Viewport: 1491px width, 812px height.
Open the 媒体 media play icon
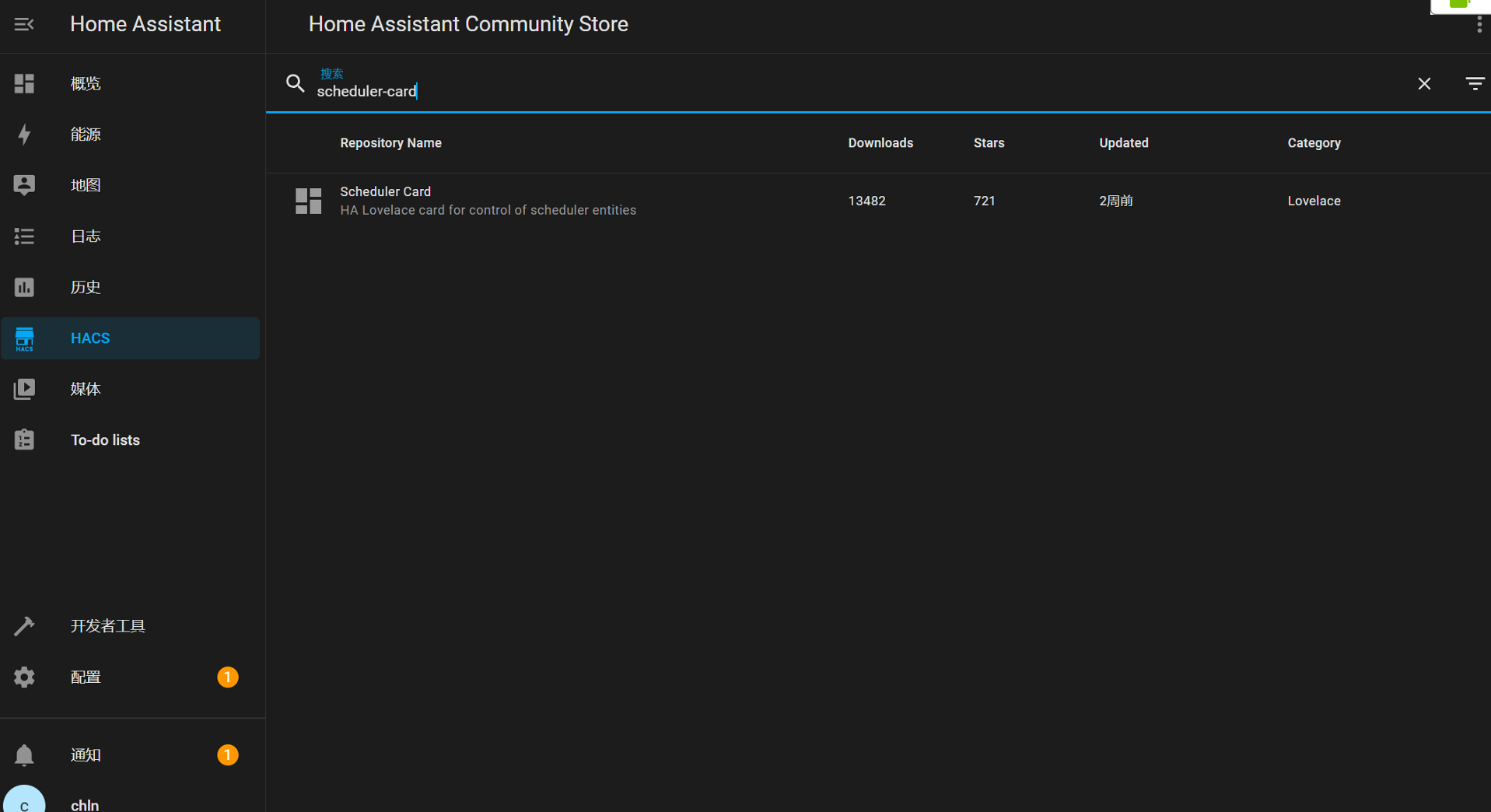point(24,389)
